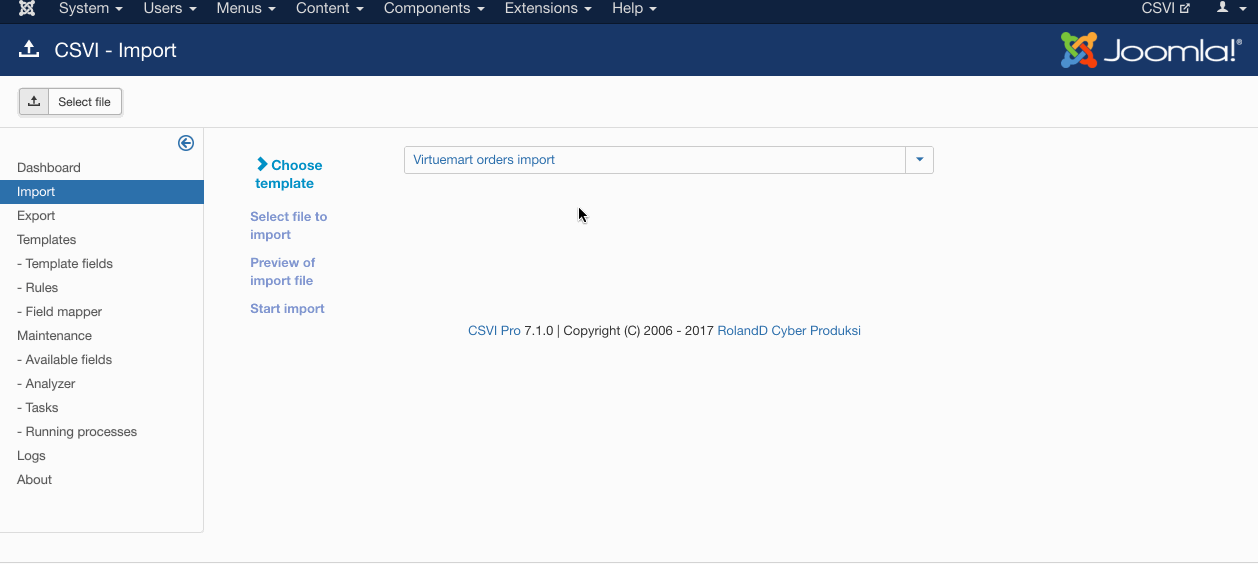The image size is (1258, 564).
Task: Open Analyzer in the sidebar
Action: pyautogui.click(x=46, y=384)
